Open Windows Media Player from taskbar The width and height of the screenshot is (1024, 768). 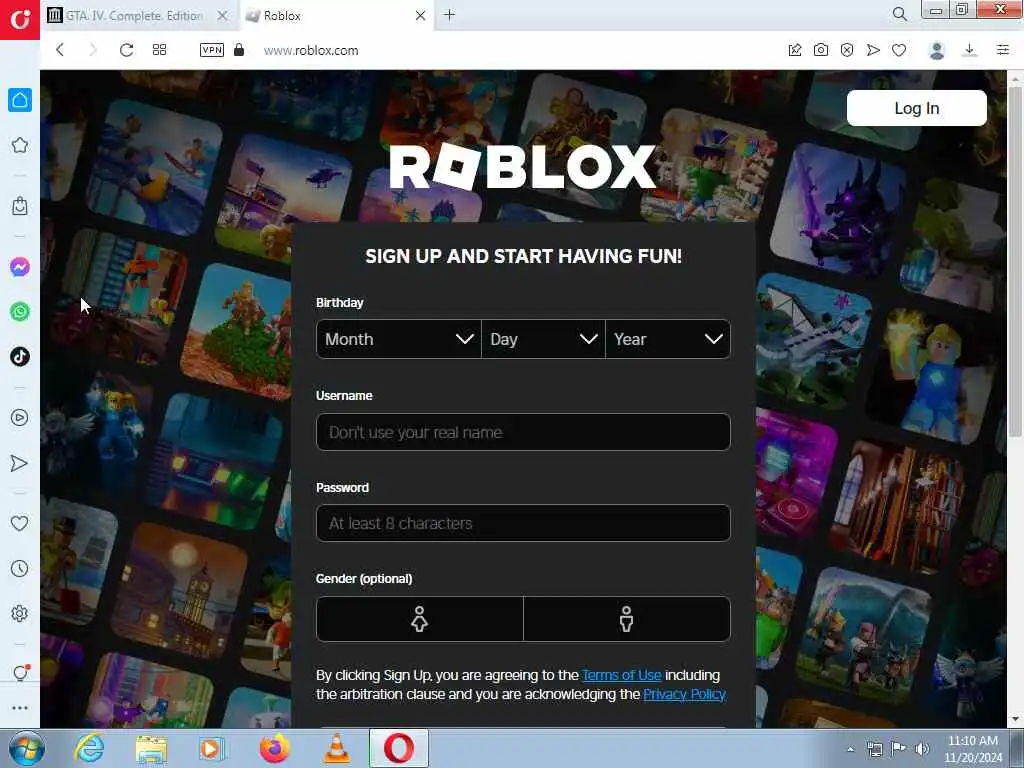point(212,748)
